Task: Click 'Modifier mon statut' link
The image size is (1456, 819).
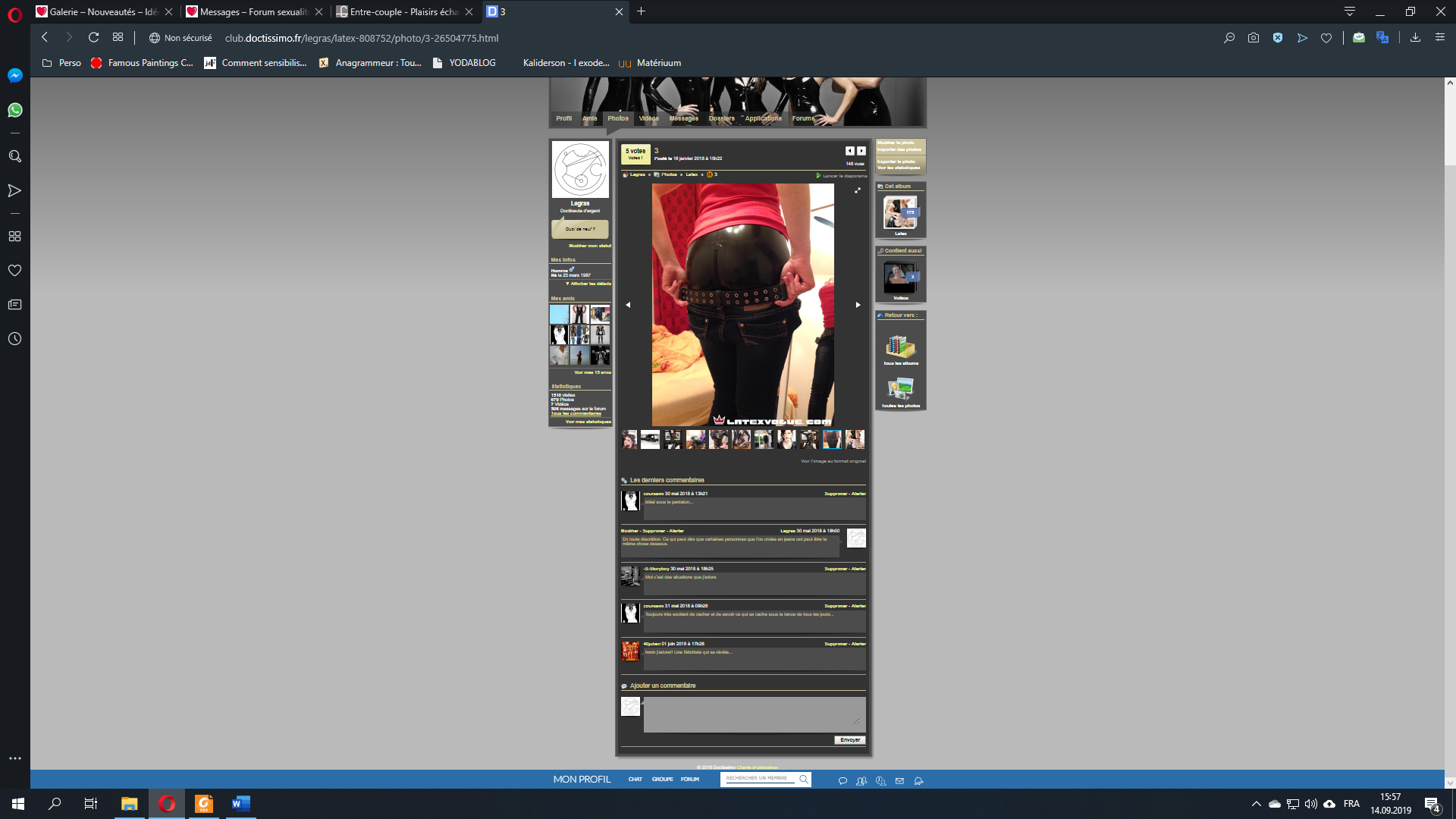Action: point(589,246)
